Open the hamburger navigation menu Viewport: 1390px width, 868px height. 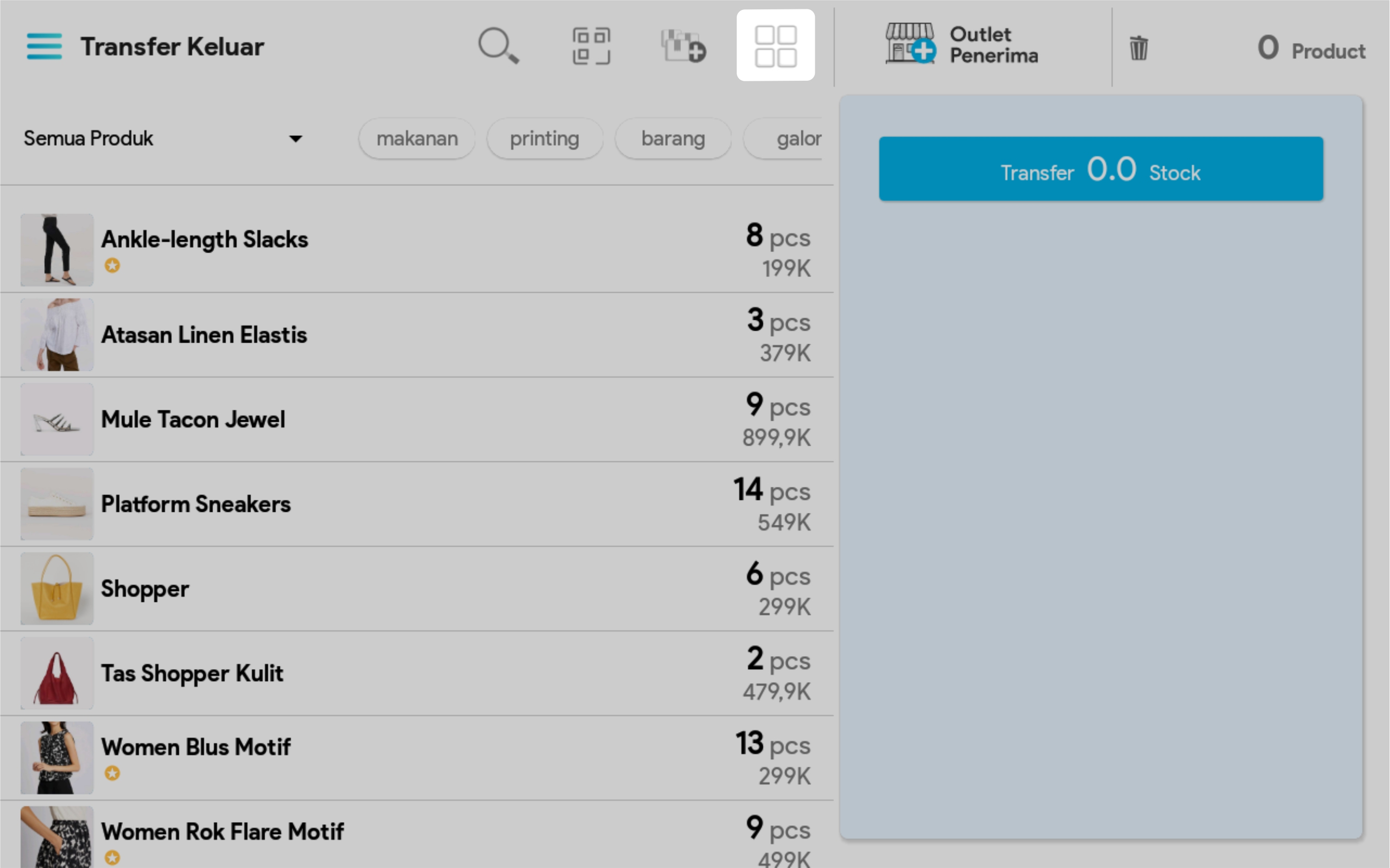click(x=44, y=46)
